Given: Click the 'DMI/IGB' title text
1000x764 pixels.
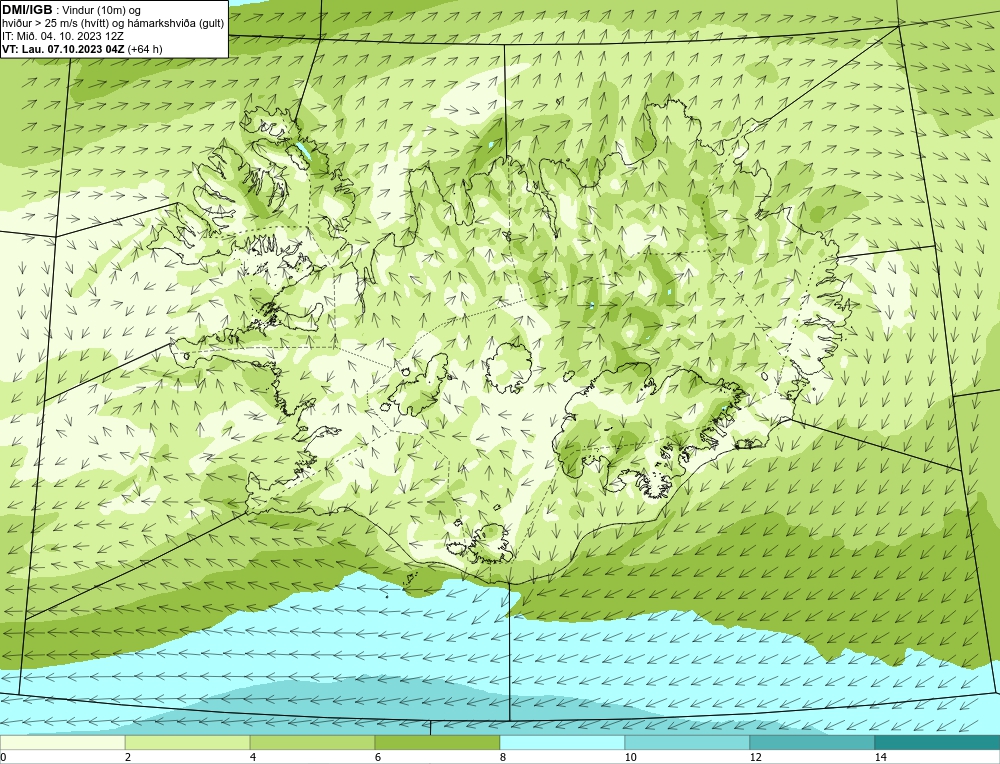Looking at the screenshot, I should coord(27,10).
